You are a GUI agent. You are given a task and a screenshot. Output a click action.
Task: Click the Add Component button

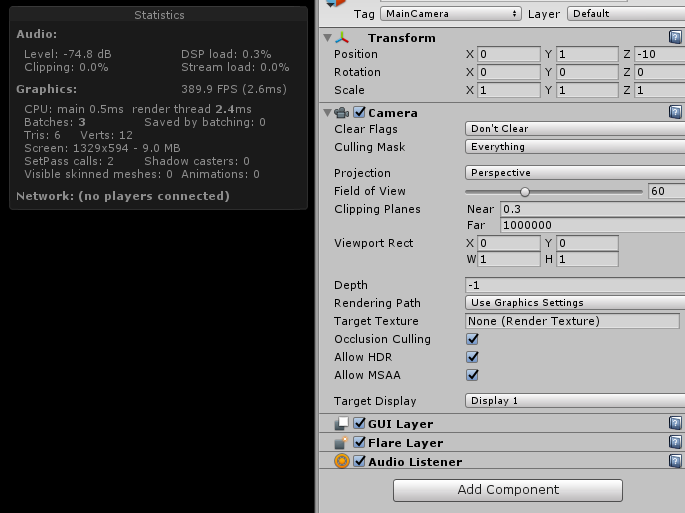(x=508, y=490)
